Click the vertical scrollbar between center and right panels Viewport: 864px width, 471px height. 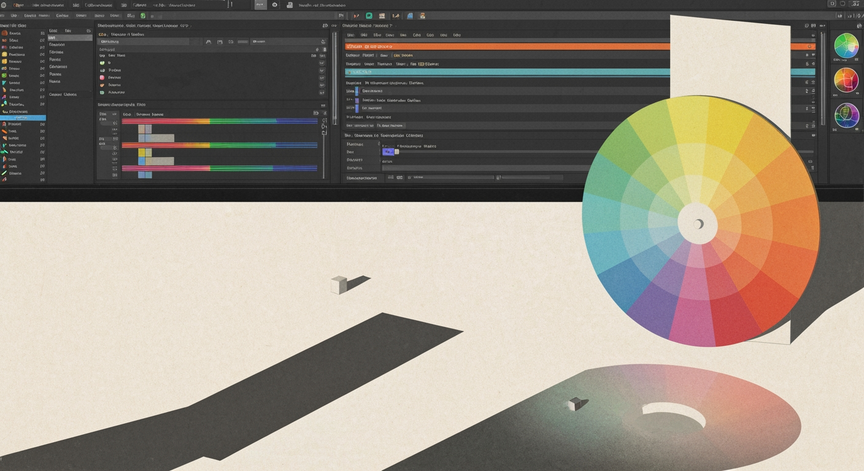click(334, 77)
